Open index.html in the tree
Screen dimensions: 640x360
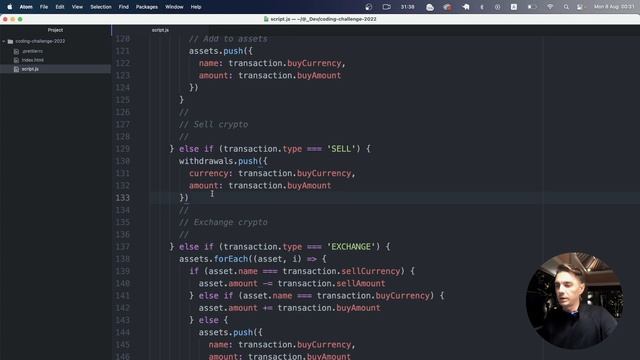33,60
